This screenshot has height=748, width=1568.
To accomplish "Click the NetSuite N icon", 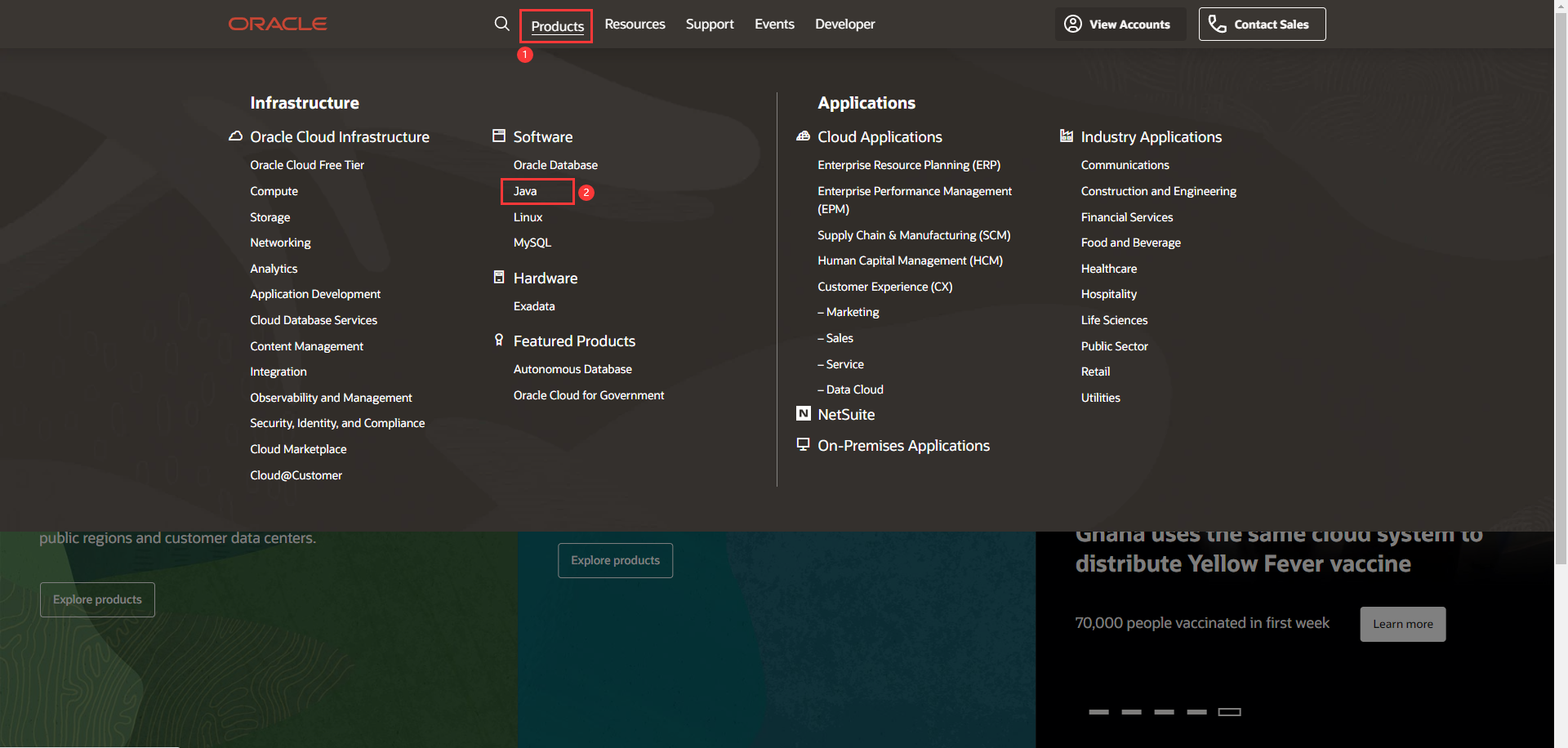I will (804, 413).
